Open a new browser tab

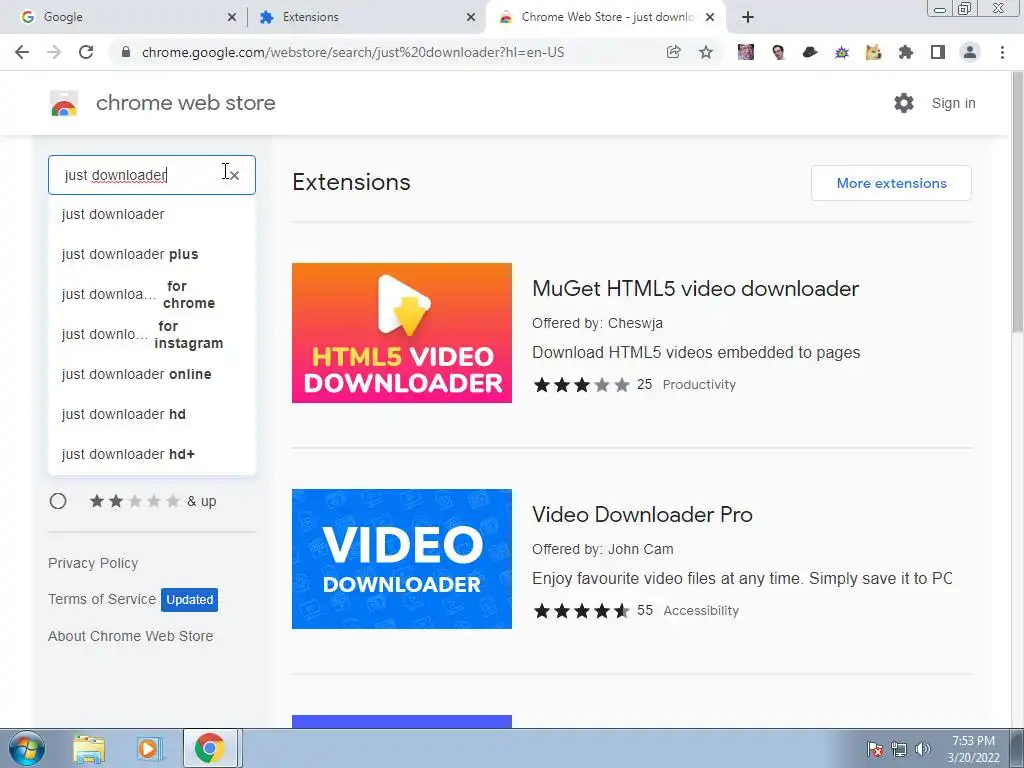[748, 17]
